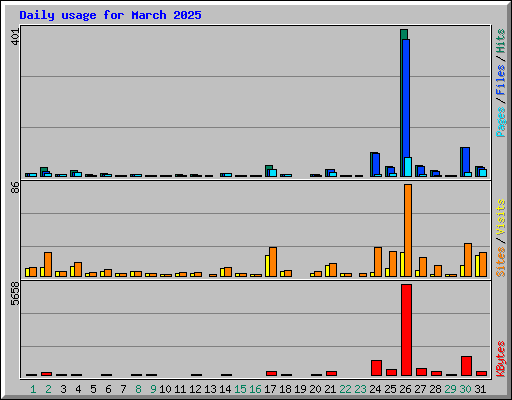Click the green weekend day 30 label
The height and width of the screenshot is (400, 512).
pyautogui.click(x=465, y=389)
